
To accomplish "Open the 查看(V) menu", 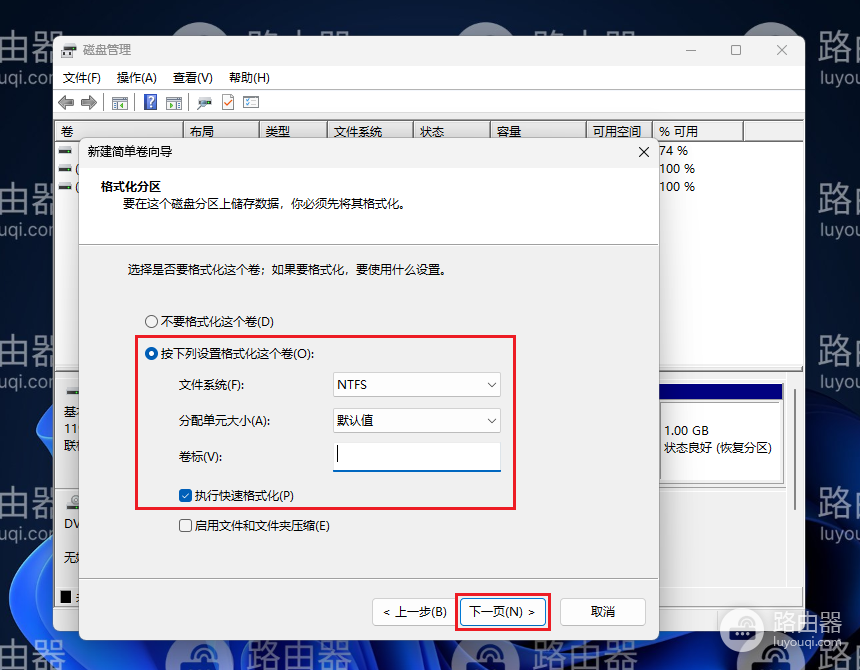I will (x=193, y=78).
